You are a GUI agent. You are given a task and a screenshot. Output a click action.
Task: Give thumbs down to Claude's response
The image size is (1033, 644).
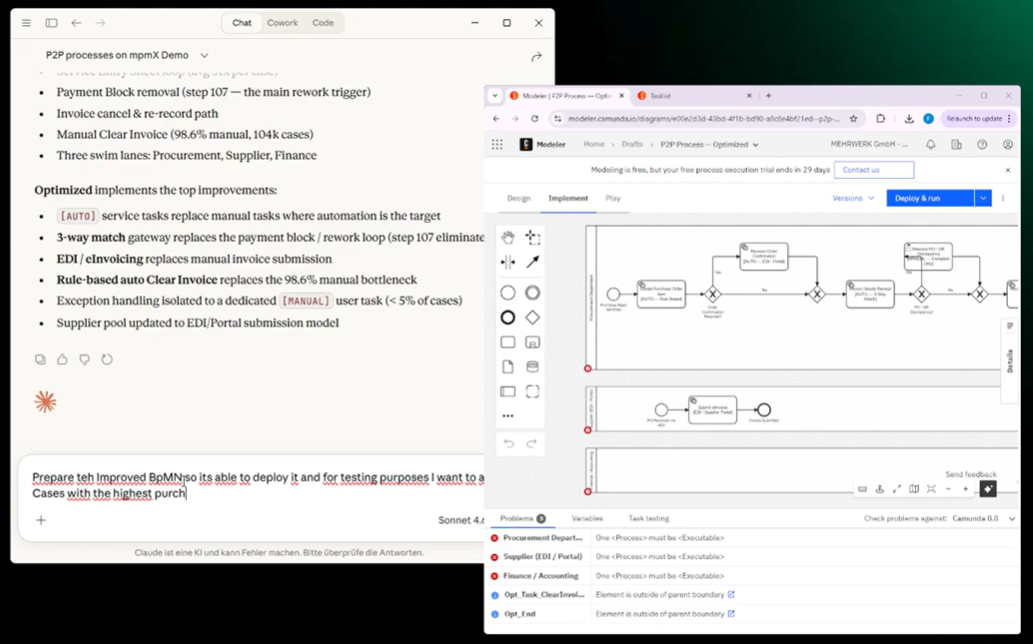pyautogui.click(x=84, y=359)
